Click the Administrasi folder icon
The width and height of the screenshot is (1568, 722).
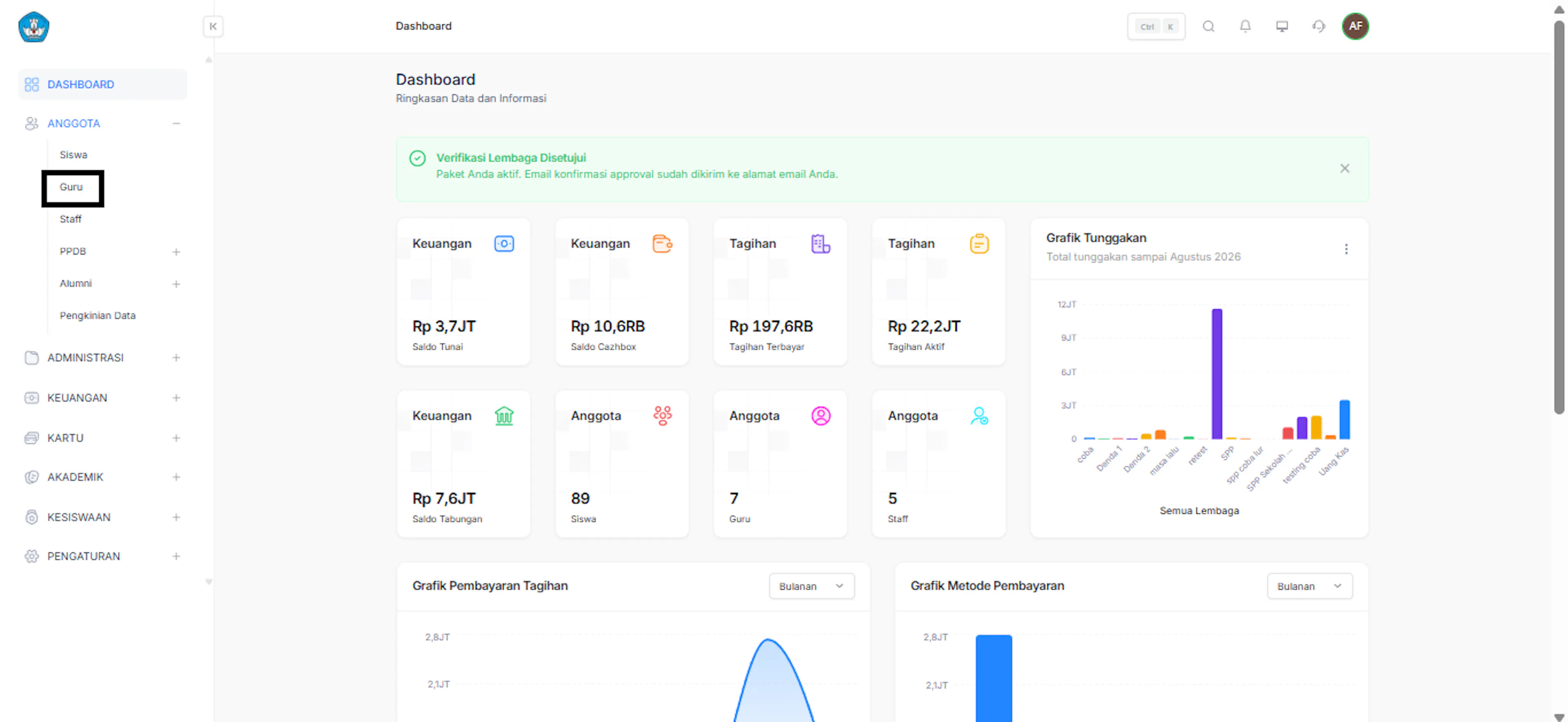(x=32, y=357)
